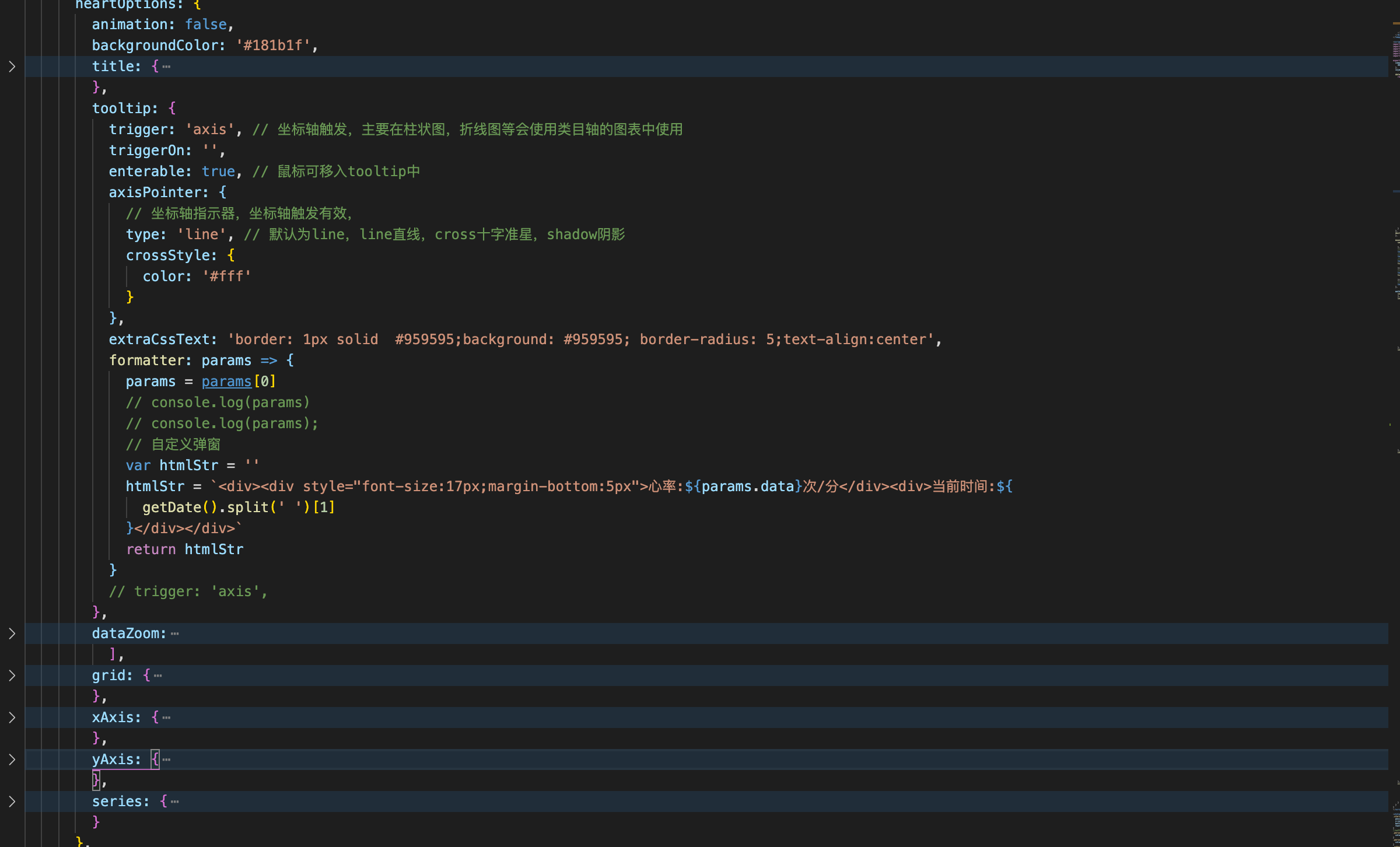Unfold the yAxis block via gutter arrow
1400x847 pixels.
(12, 759)
